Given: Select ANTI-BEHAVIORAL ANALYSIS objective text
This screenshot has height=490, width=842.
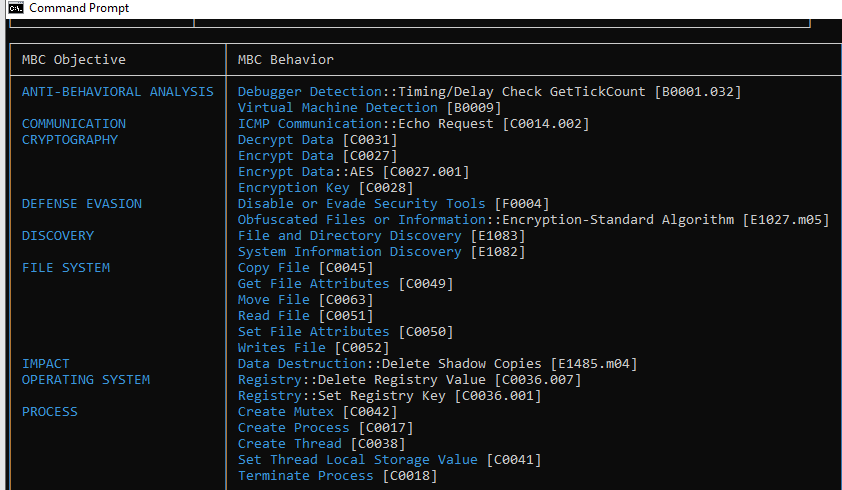Looking at the screenshot, I should (118, 92).
